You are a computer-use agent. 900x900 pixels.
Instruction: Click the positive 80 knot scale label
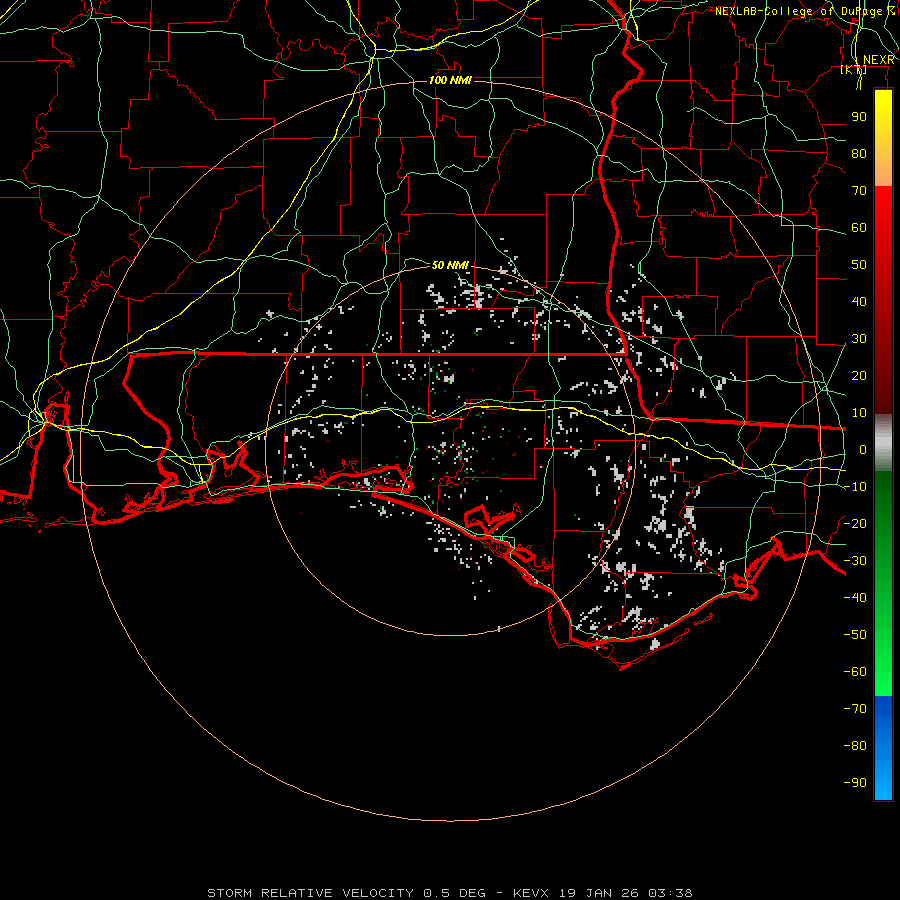click(x=859, y=153)
